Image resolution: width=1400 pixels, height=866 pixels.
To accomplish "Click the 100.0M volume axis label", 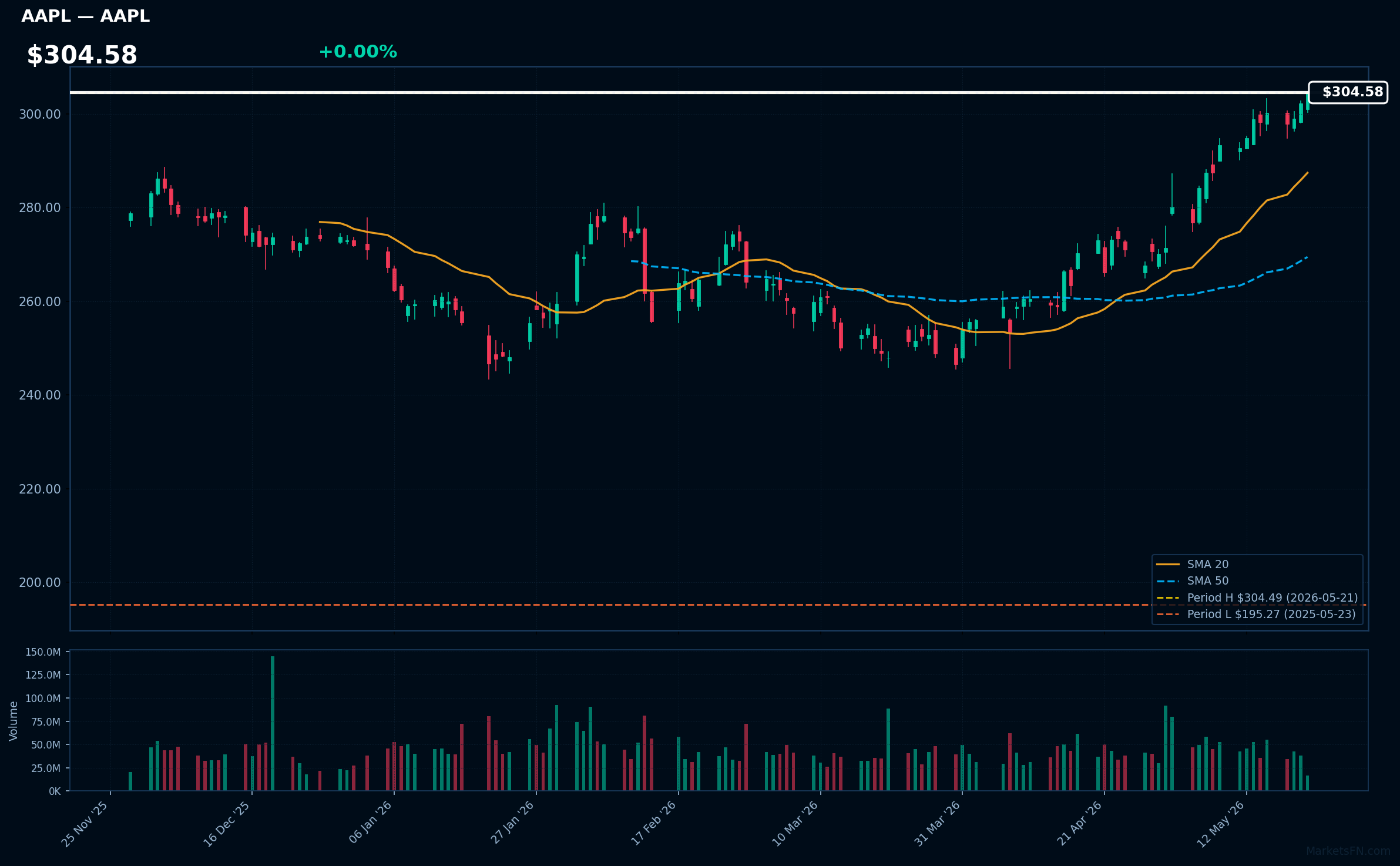I will coord(43,699).
